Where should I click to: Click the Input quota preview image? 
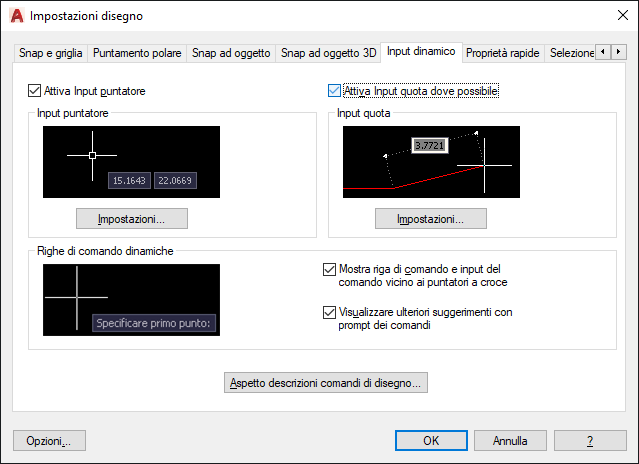(x=431, y=162)
